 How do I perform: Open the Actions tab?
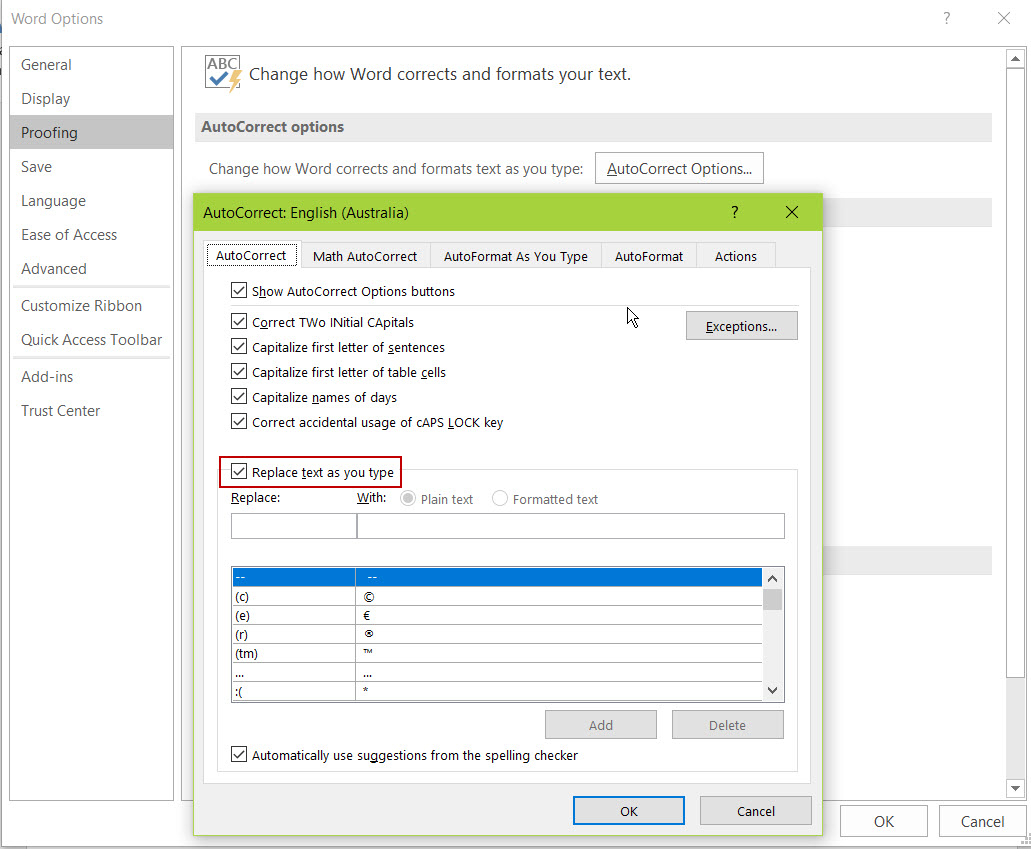pos(736,256)
